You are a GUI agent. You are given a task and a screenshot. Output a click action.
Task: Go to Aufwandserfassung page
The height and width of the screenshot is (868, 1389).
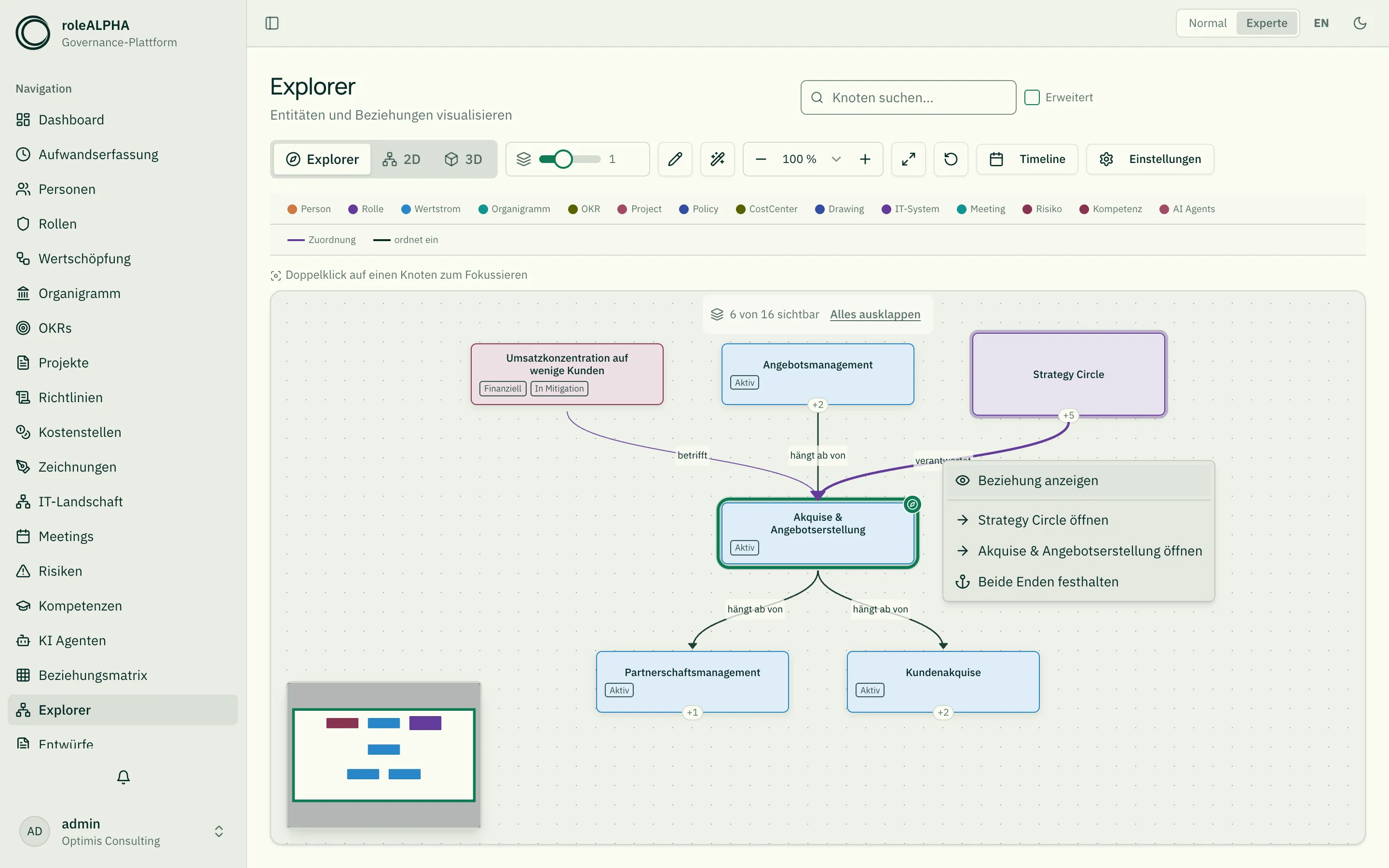tap(123, 154)
